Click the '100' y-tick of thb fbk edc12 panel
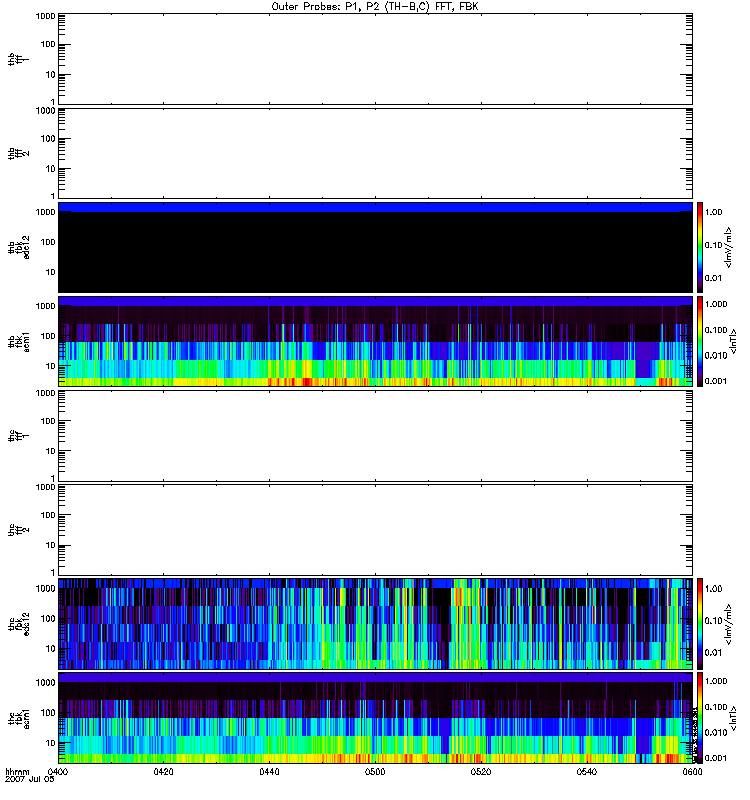The width and height of the screenshot is (750, 800). point(48,242)
